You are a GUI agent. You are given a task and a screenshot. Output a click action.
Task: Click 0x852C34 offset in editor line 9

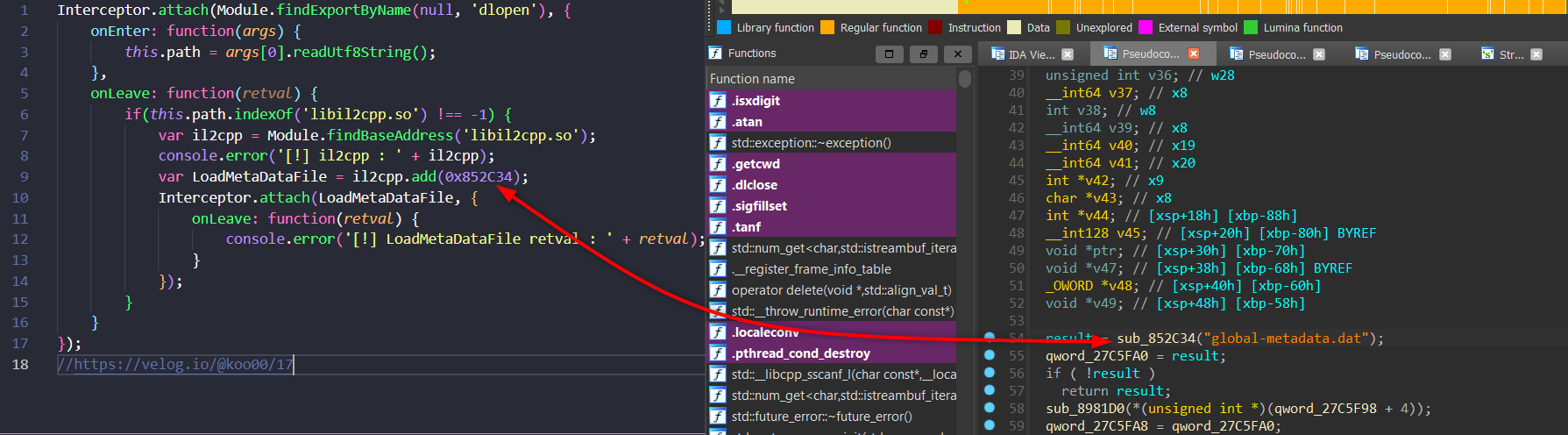(x=479, y=176)
